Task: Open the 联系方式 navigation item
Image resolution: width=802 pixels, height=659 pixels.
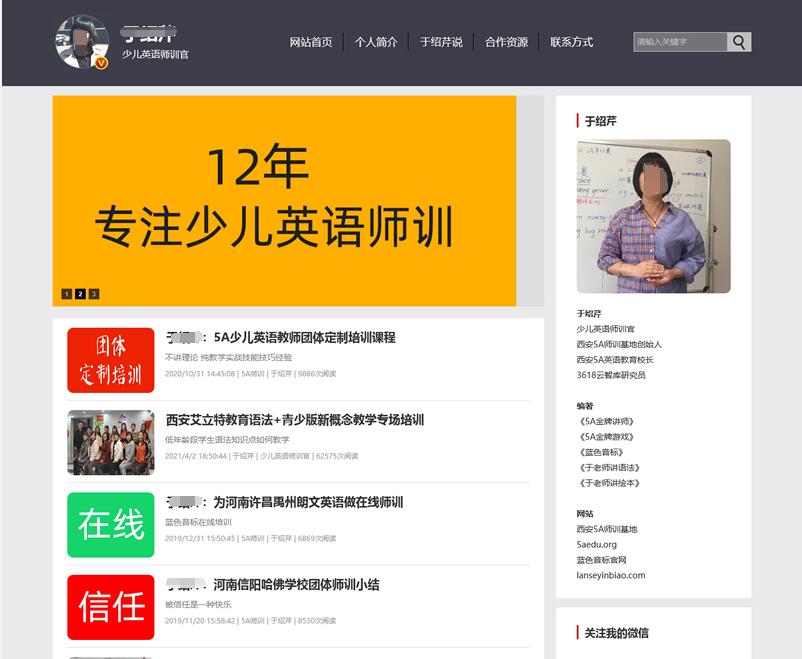Action: [x=571, y=42]
